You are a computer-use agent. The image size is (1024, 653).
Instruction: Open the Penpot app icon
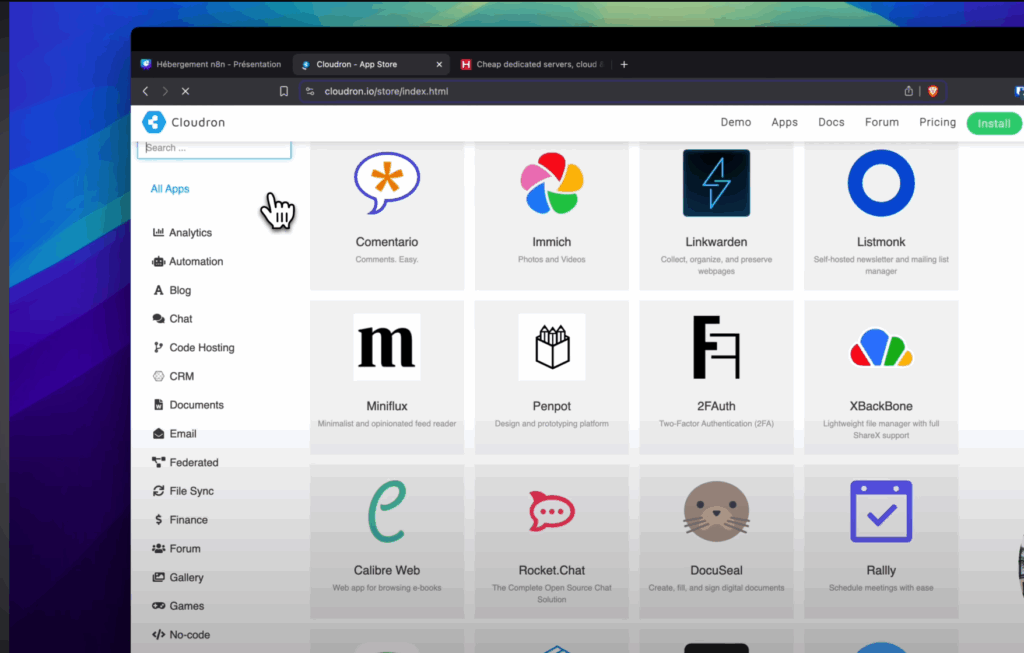[551, 347]
